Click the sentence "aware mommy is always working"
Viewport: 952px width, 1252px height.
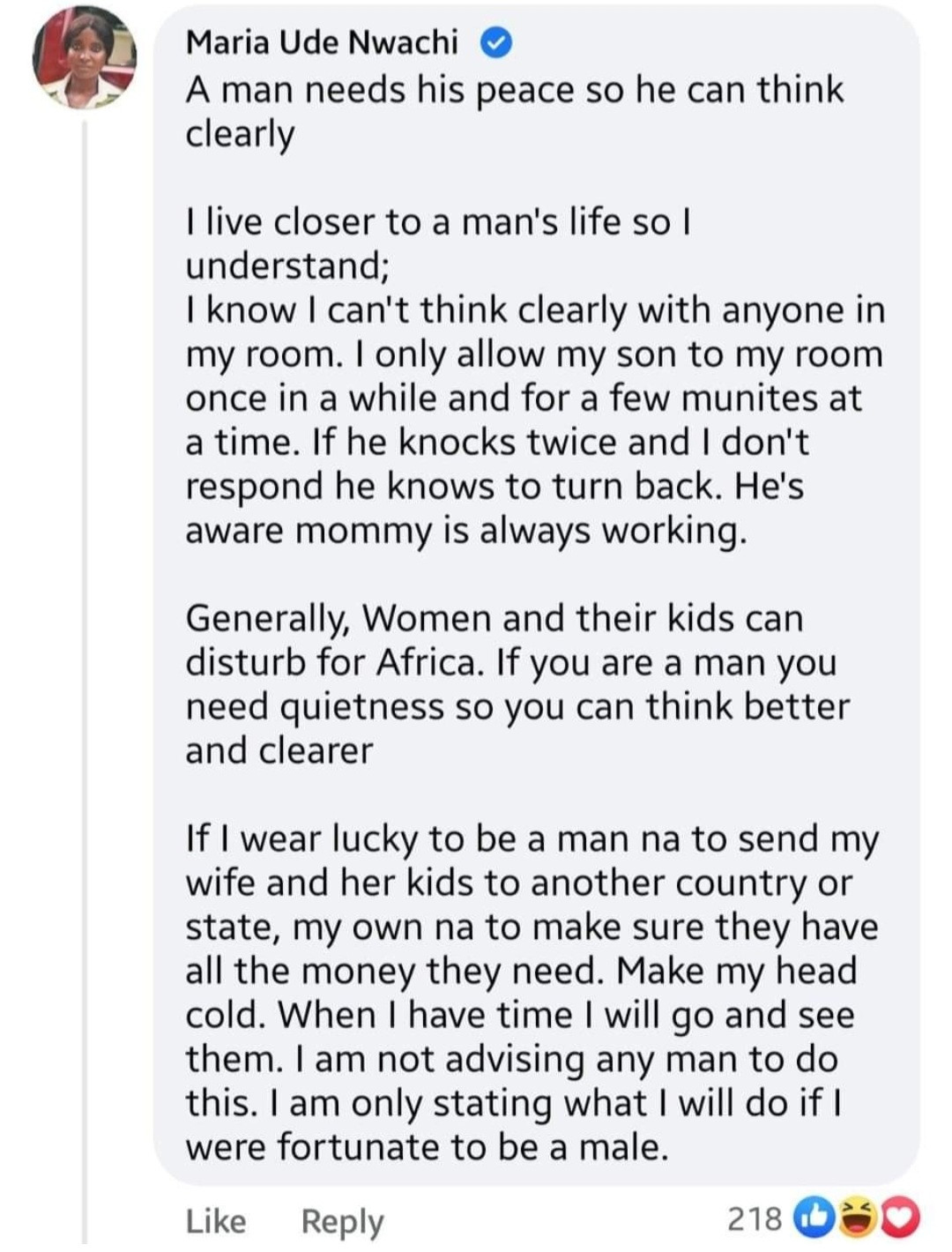pyautogui.click(x=465, y=531)
